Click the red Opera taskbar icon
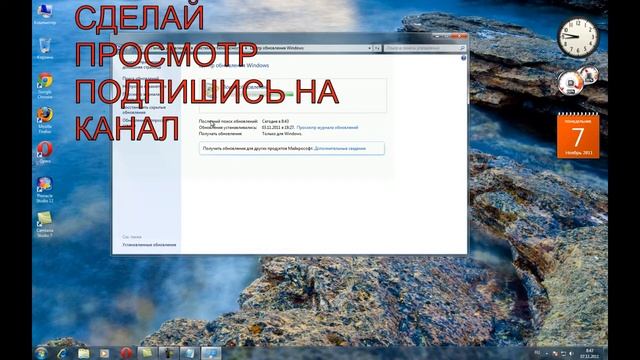This screenshot has width=640, height=360. (126, 353)
